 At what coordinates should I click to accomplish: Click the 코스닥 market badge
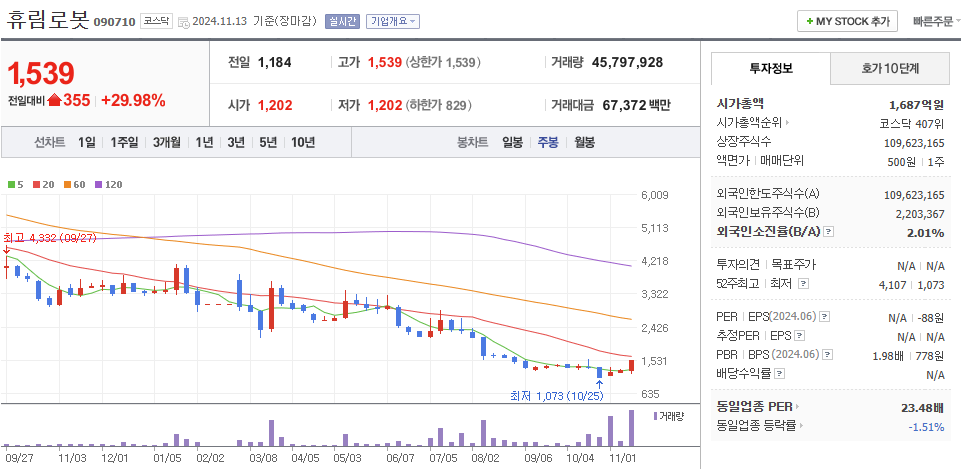[157, 21]
